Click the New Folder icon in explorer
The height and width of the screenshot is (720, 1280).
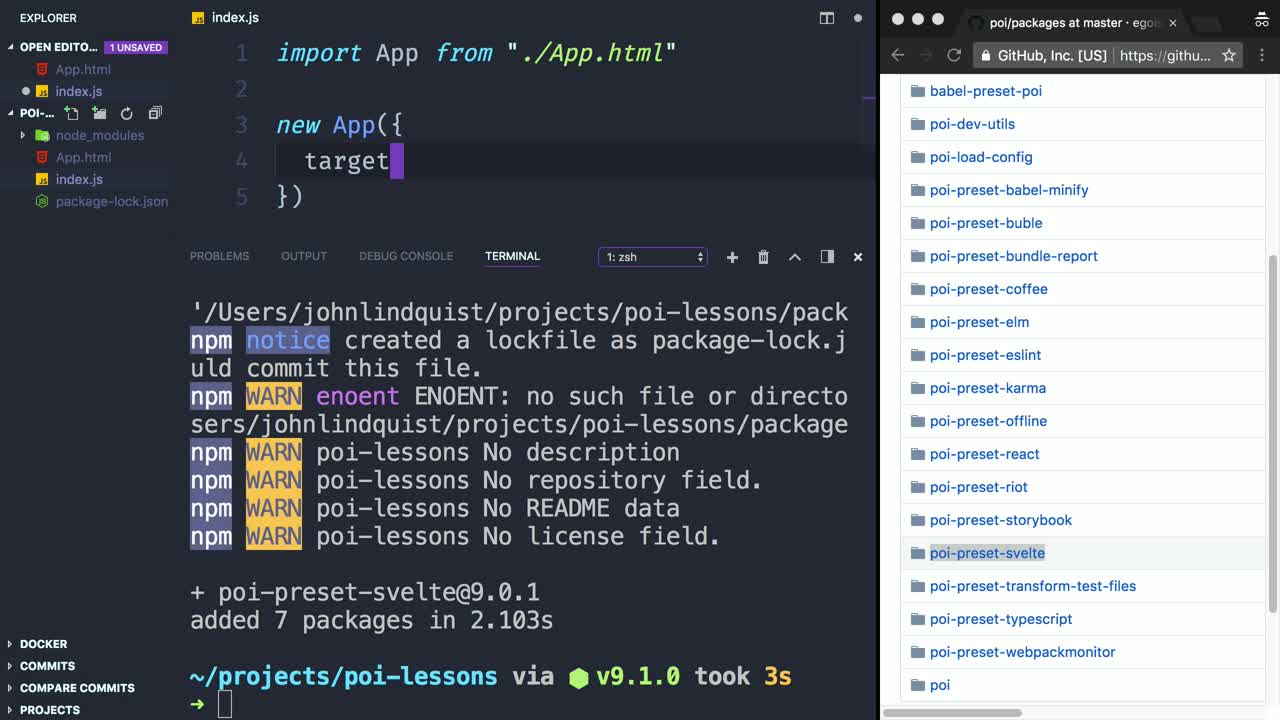pos(99,114)
